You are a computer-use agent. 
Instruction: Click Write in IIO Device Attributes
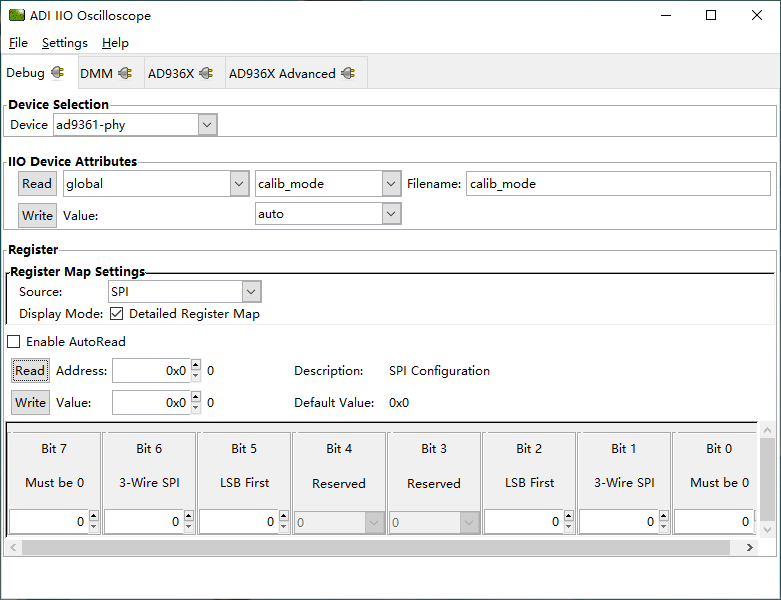point(37,216)
